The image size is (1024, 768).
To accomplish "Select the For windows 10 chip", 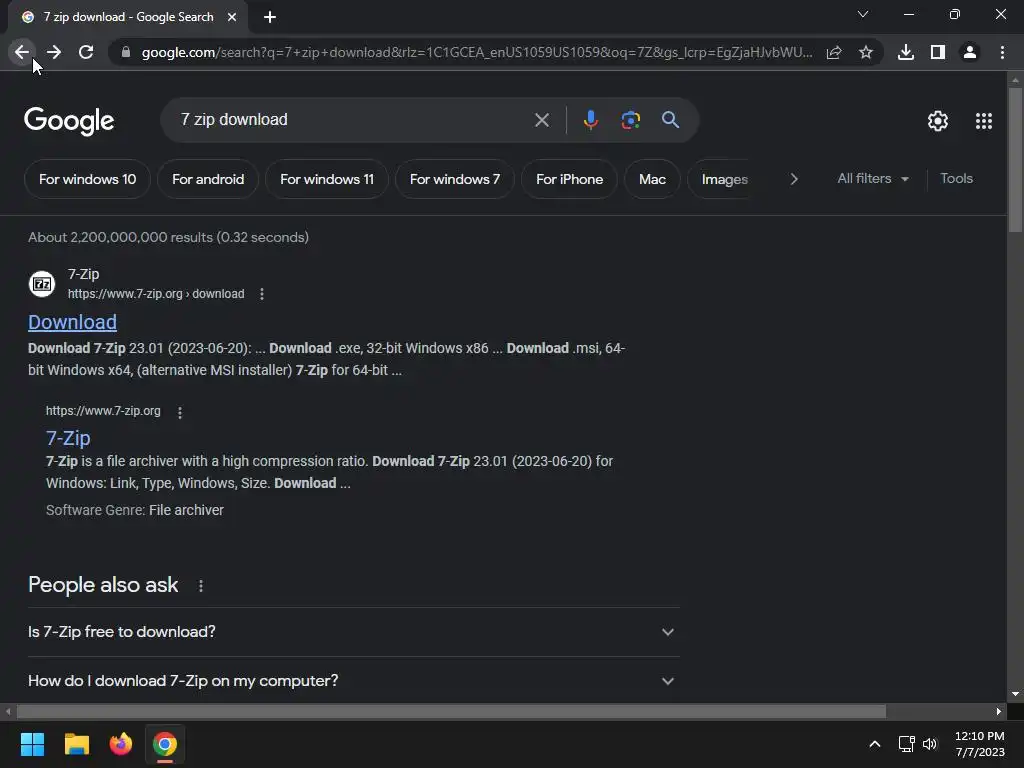I will pos(88,179).
